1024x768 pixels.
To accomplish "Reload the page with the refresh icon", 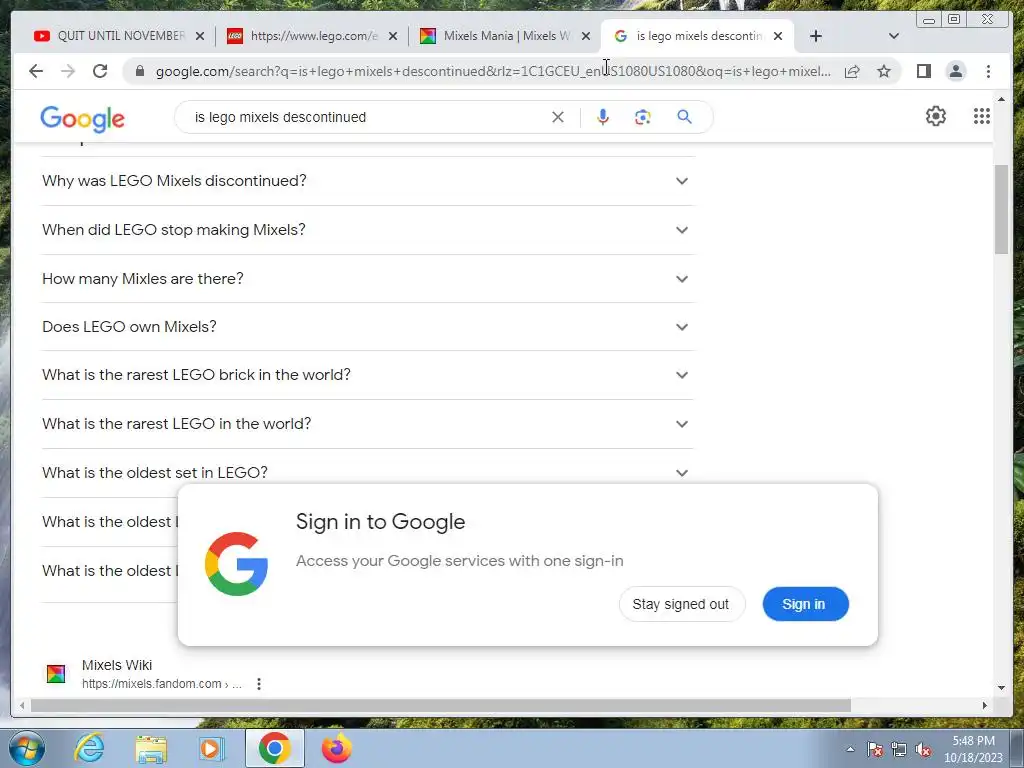I will [100, 71].
